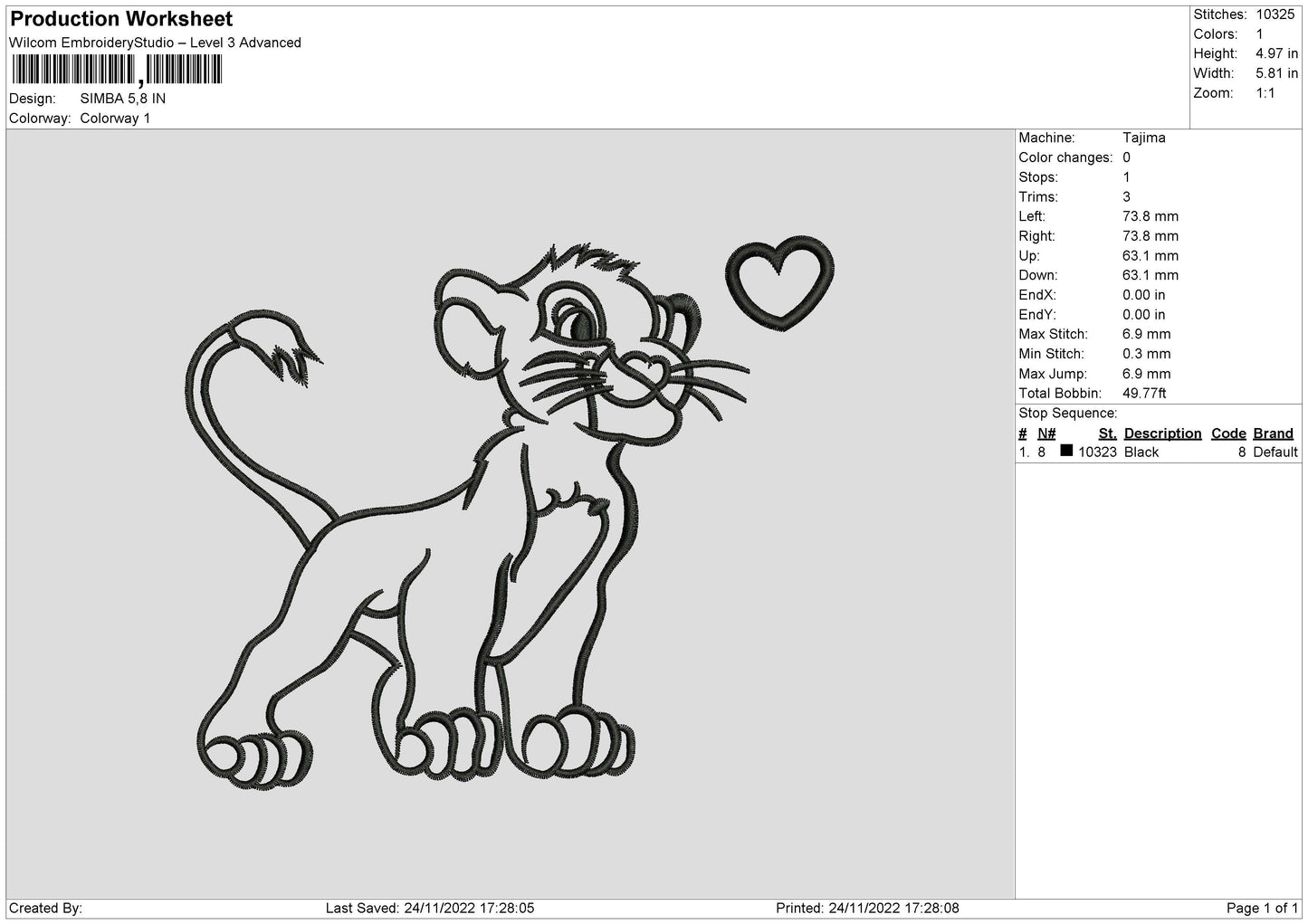Click 'Page 1 of 1' in footer

[1262, 908]
